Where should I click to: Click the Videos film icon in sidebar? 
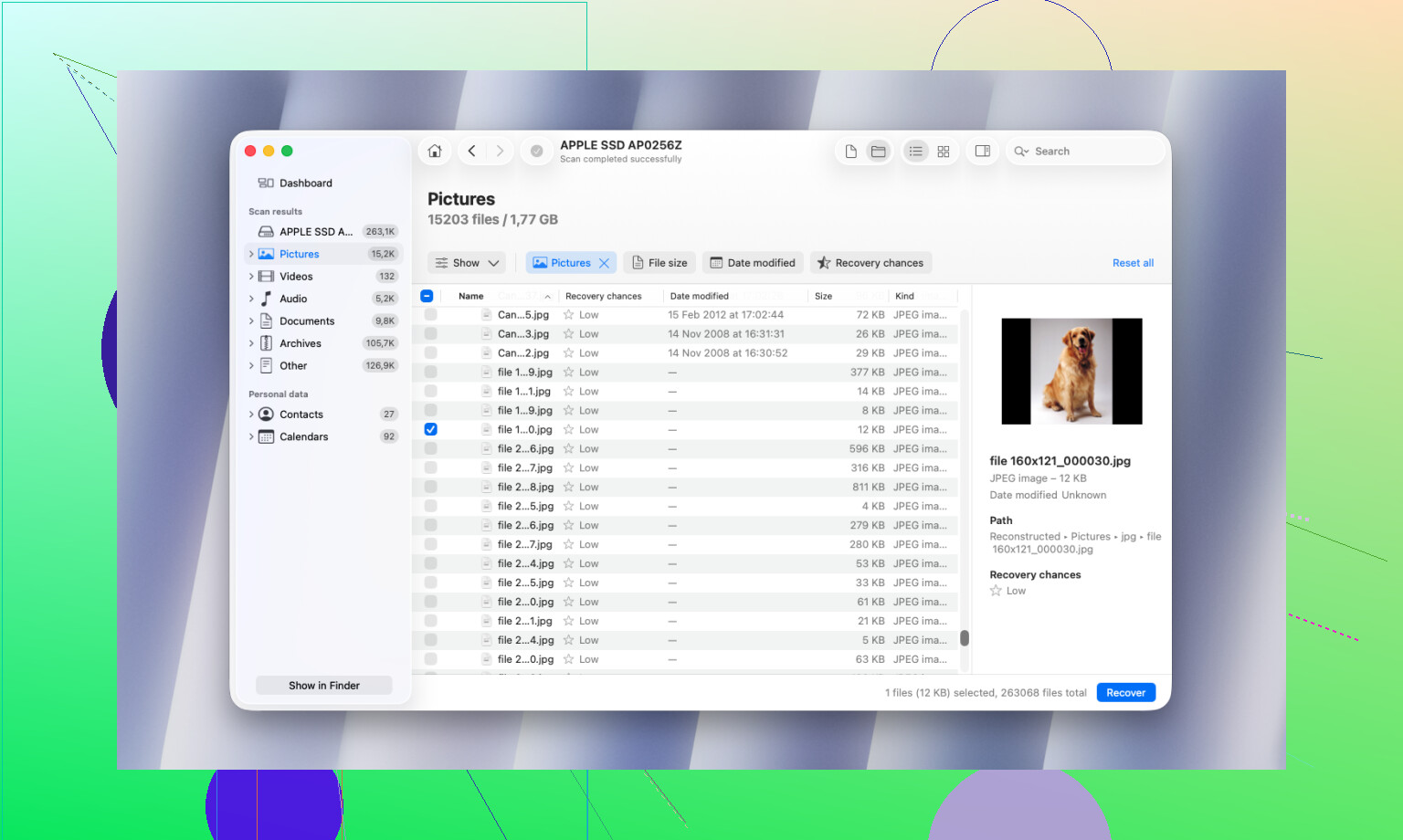tap(266, 277)
